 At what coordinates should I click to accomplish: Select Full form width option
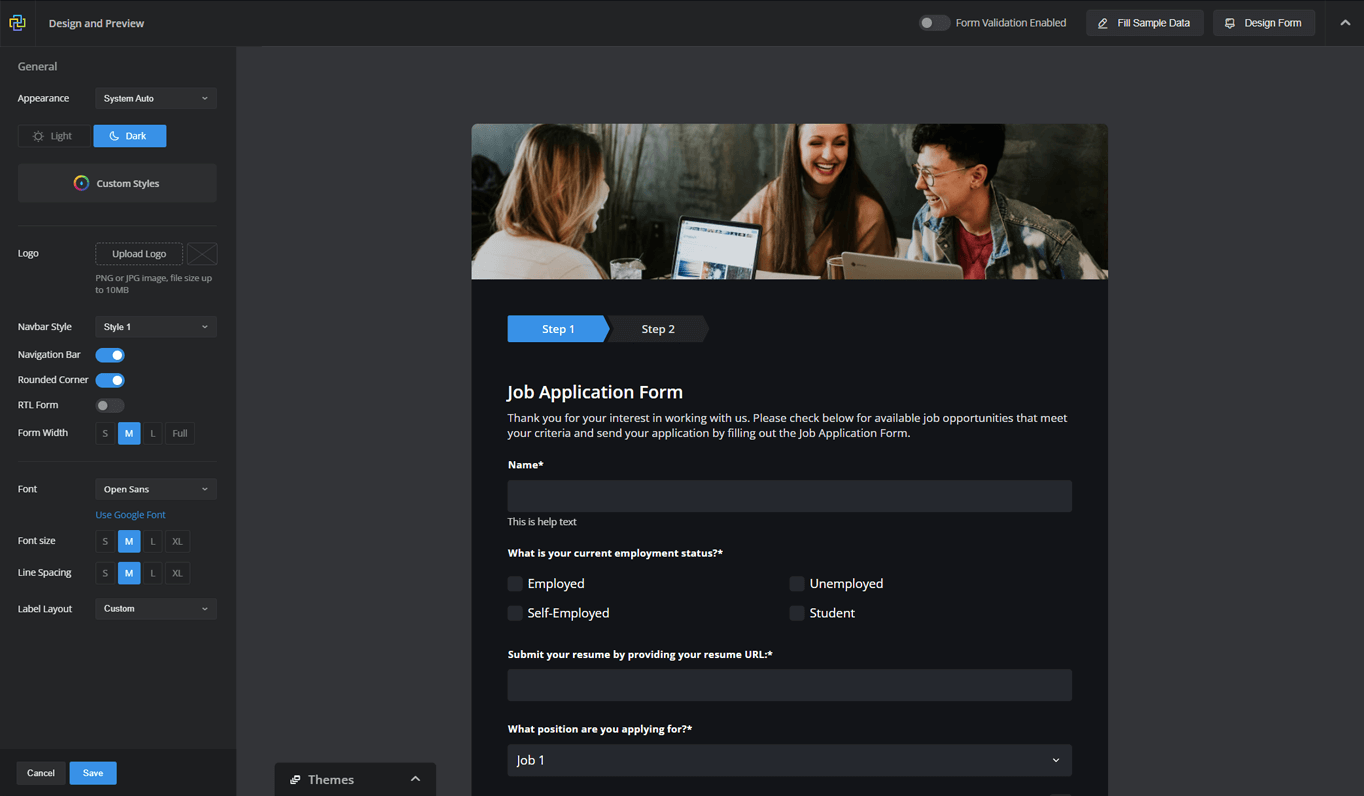pyautogui.click(x=178, y=433)
